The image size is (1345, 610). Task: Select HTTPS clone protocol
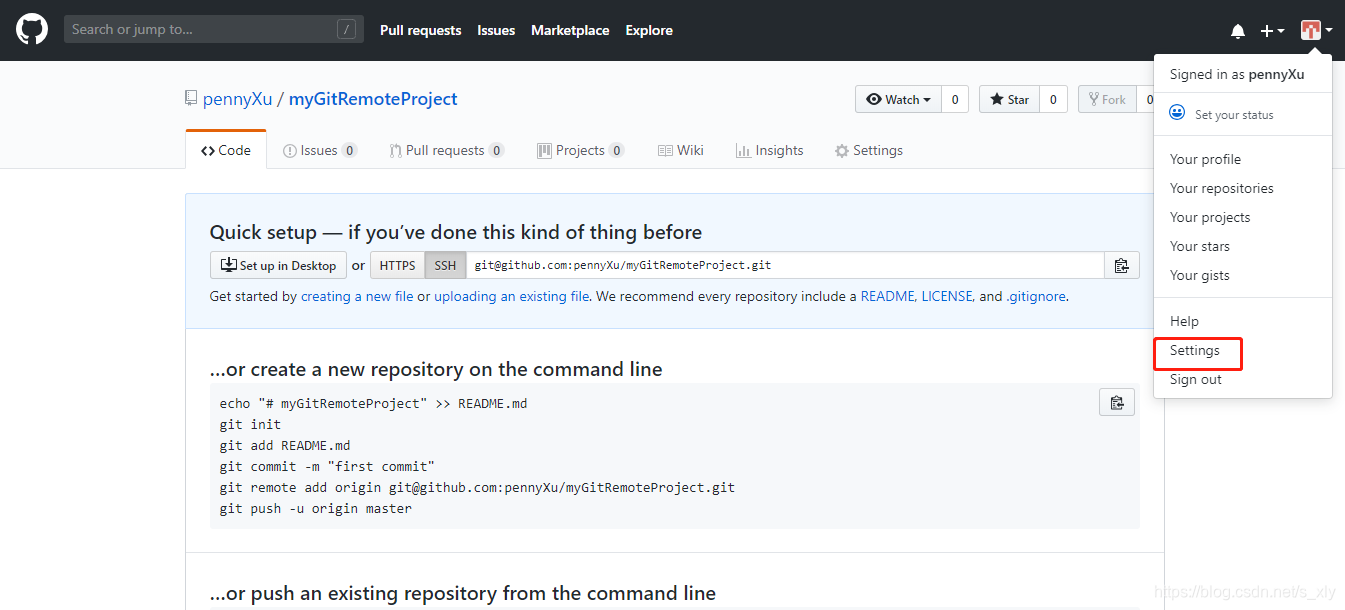pos(397,265)
